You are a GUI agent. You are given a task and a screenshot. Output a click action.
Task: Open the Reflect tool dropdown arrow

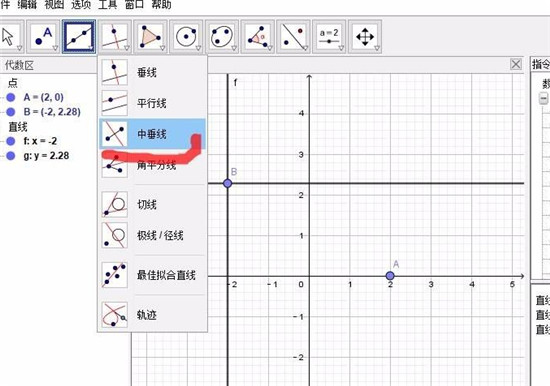click(306, 48)
